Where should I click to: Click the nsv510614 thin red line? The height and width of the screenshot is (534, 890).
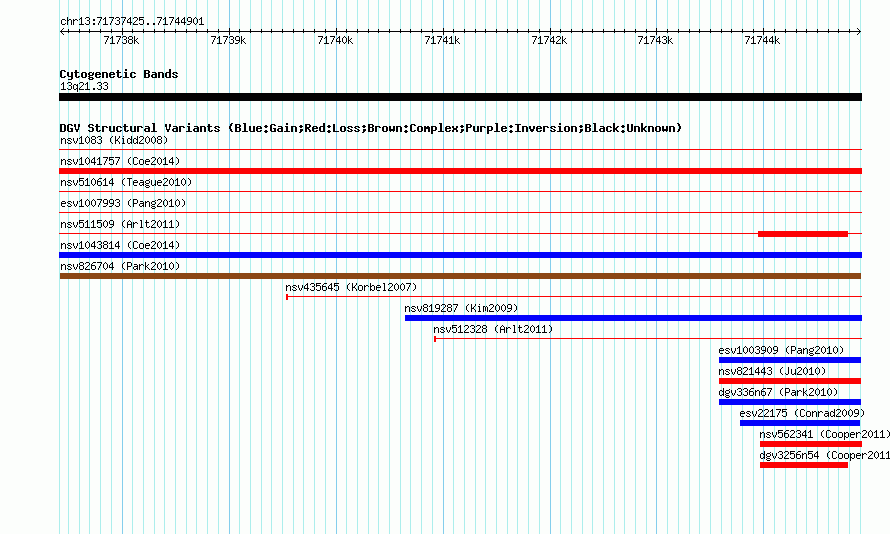(460, 192)
